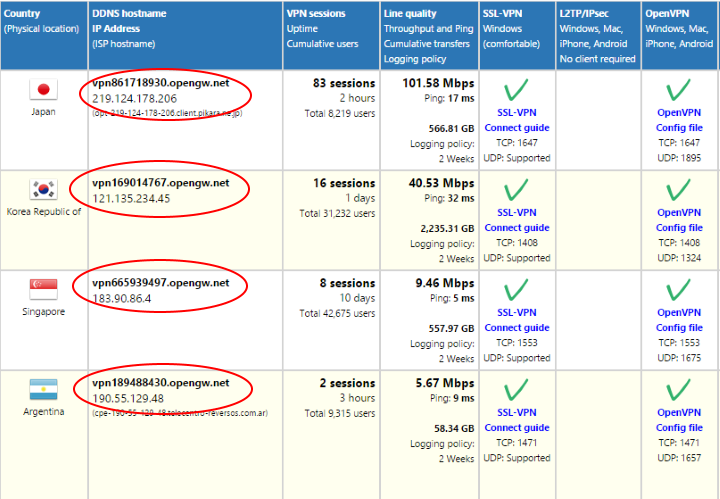Download OpenVPN Config file for Singapore
The width and height of the screenshot is (720, 499).
(679, 328)
